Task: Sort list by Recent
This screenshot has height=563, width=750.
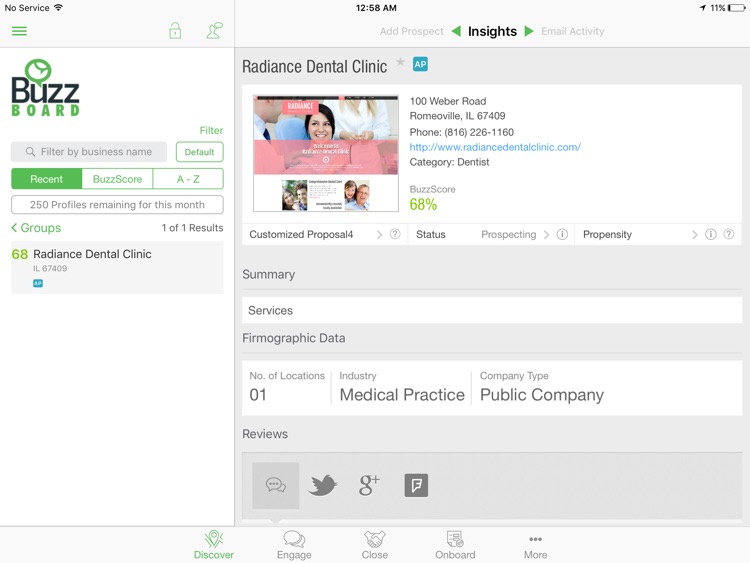Action: (x=46, y=179)
